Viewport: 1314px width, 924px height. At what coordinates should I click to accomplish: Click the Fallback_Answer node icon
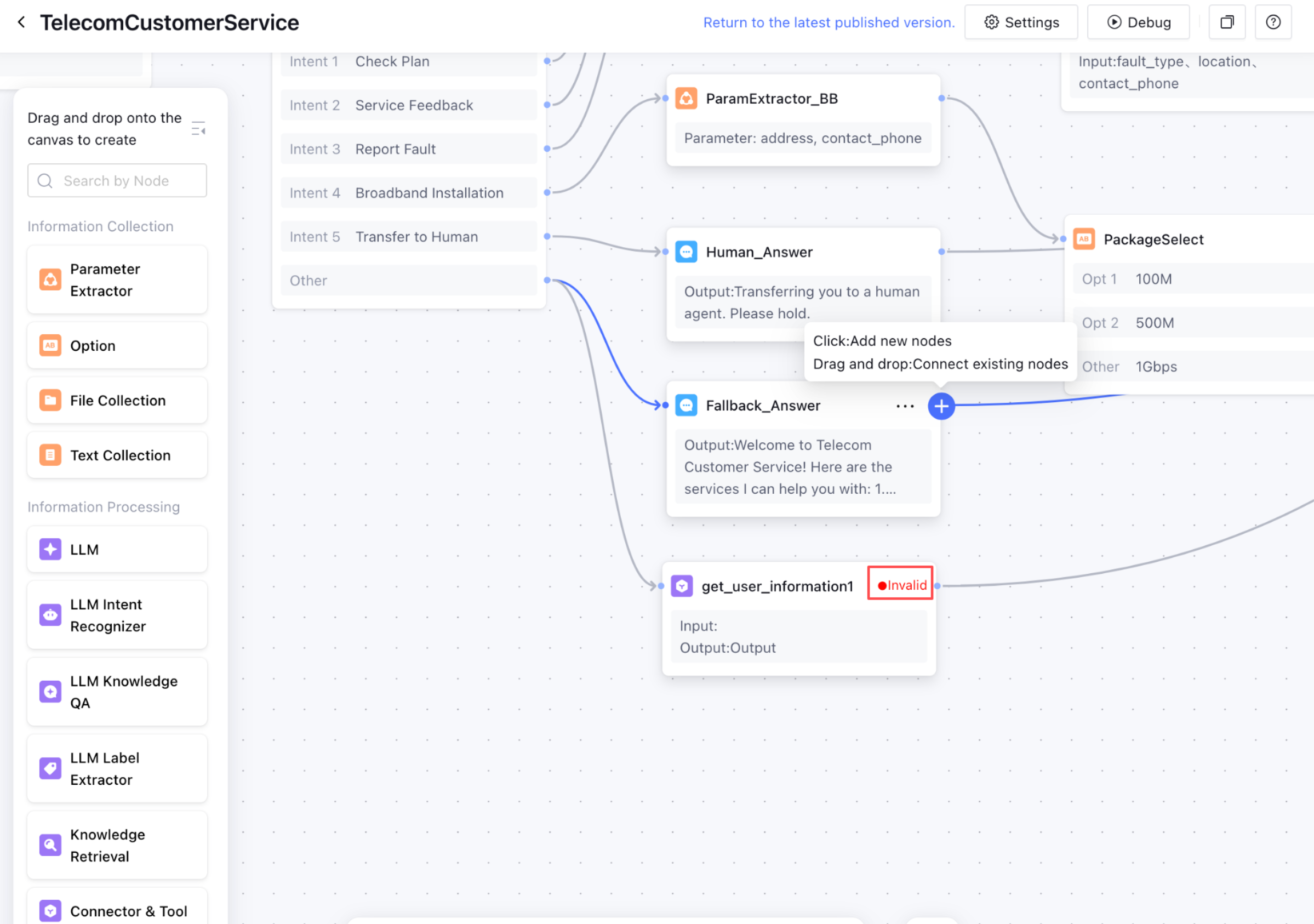click(686, 406)
